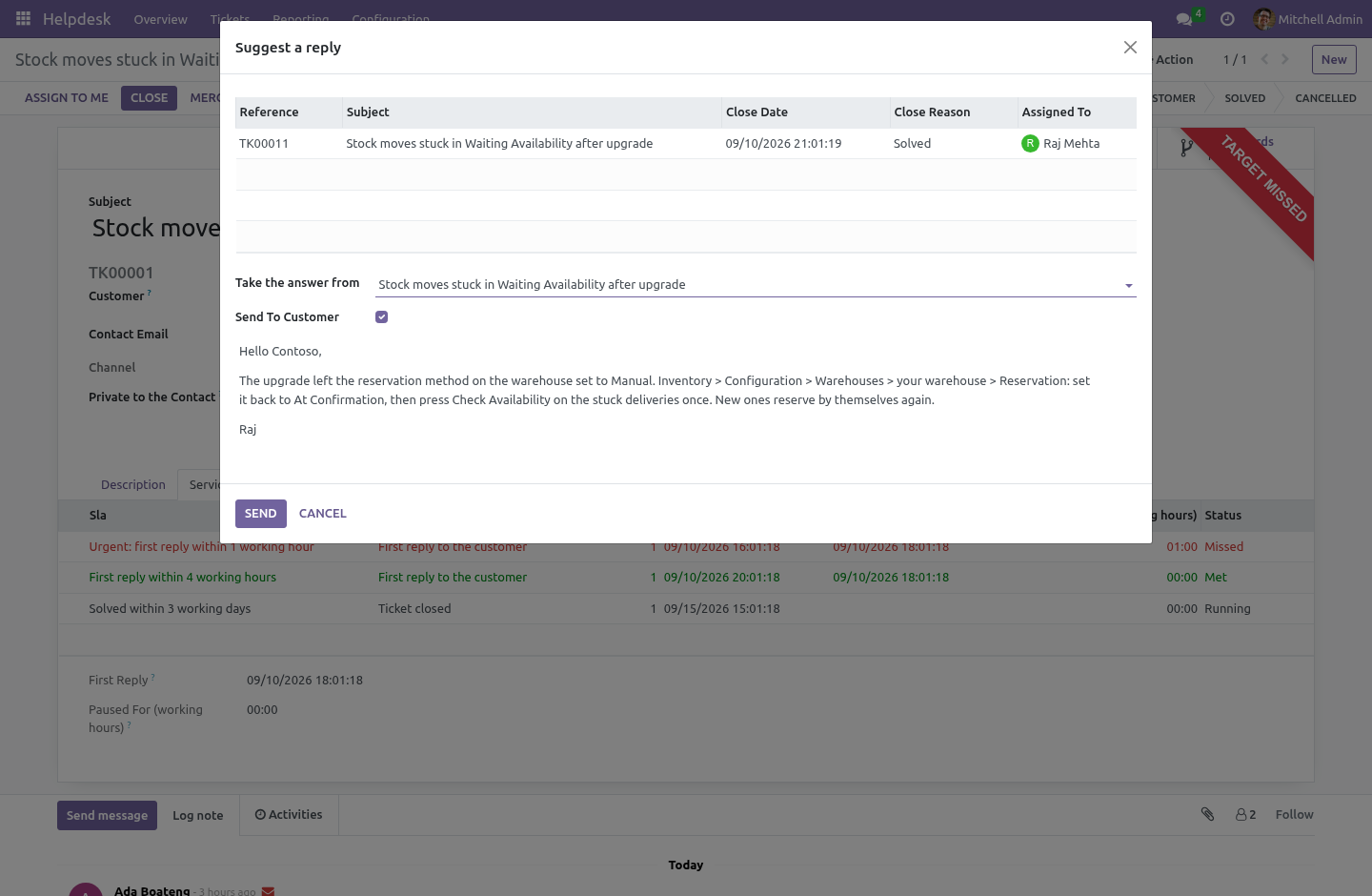
Task: Switch to the Description tab
Action: pos(133,484)
